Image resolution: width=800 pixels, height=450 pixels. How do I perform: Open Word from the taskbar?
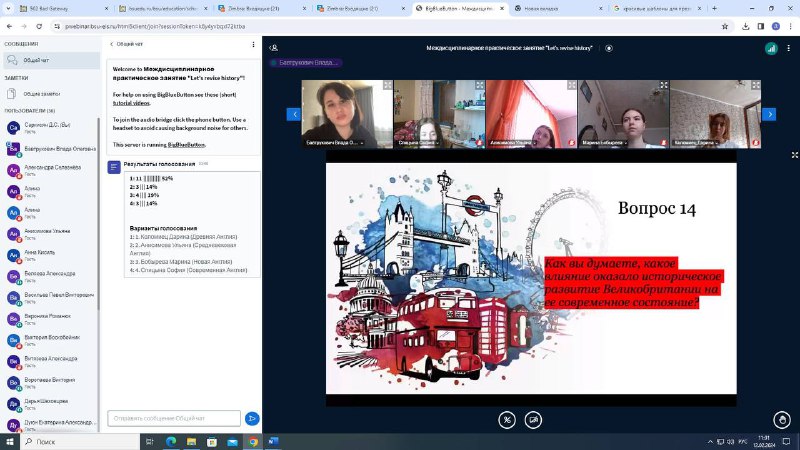(273, 442)
